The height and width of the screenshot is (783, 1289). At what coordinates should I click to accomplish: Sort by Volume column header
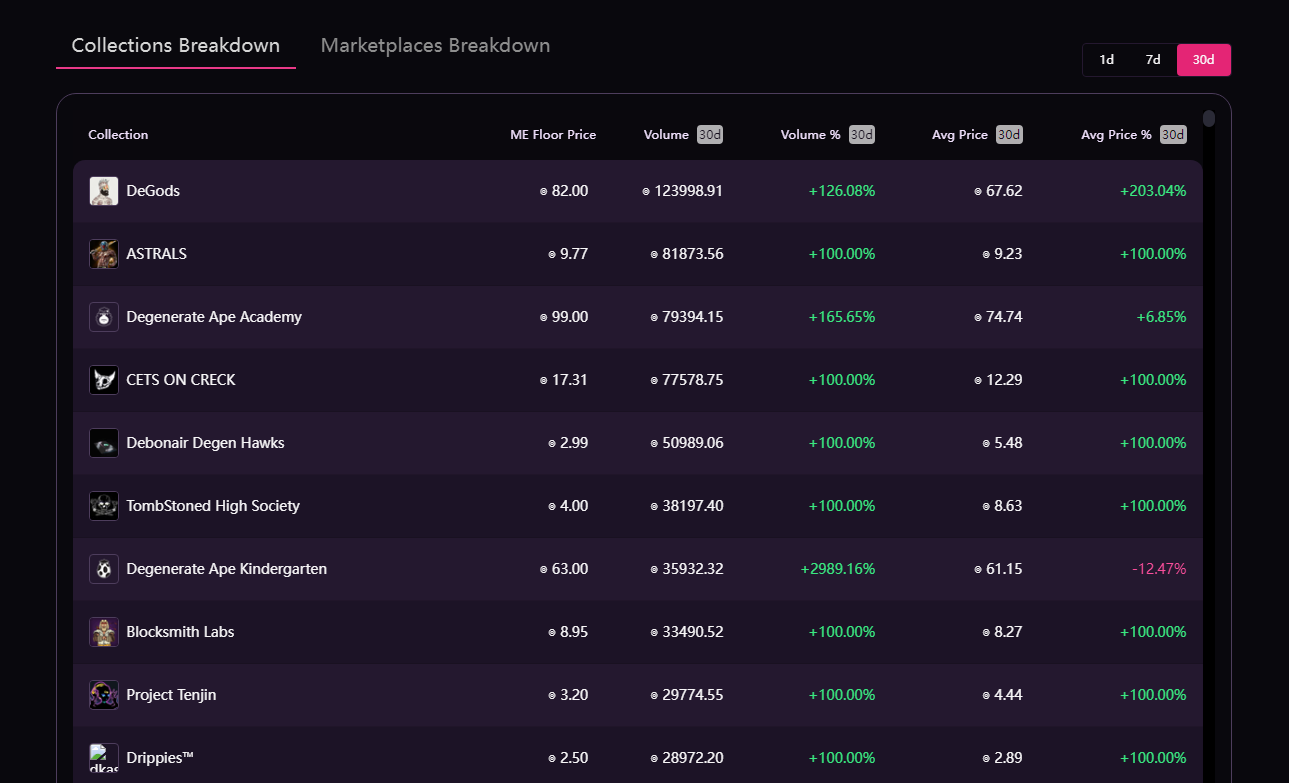[666, 135]
